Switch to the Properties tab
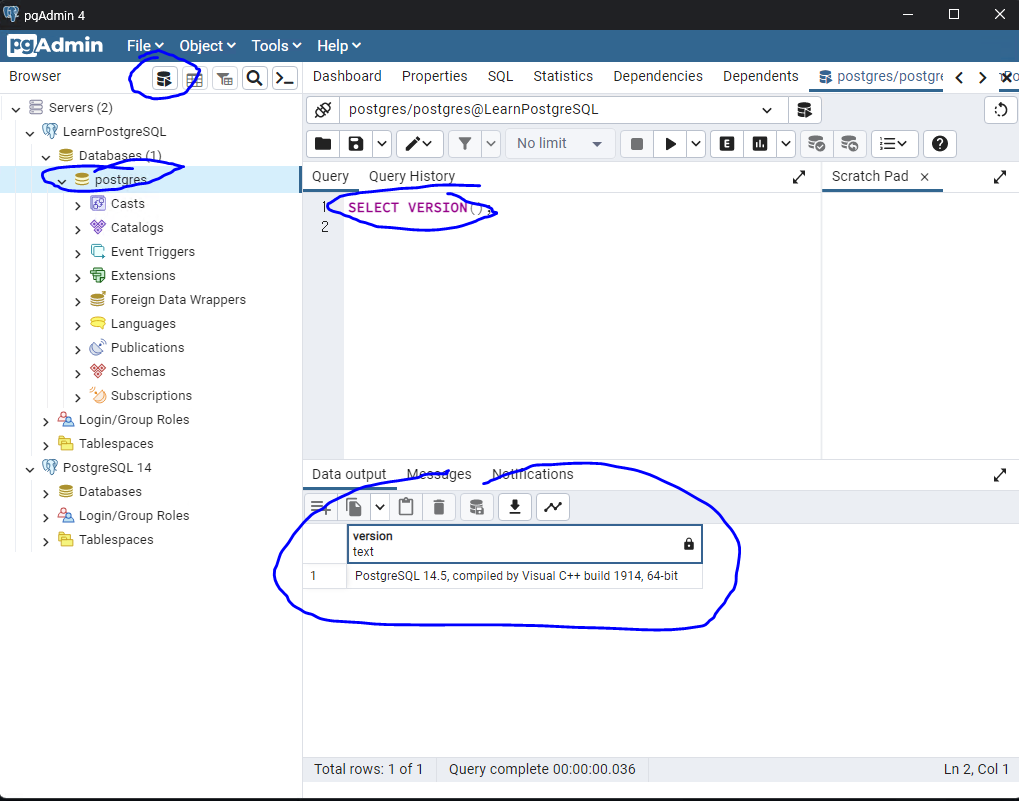1019x801 pixels. (x=435, y=76)
